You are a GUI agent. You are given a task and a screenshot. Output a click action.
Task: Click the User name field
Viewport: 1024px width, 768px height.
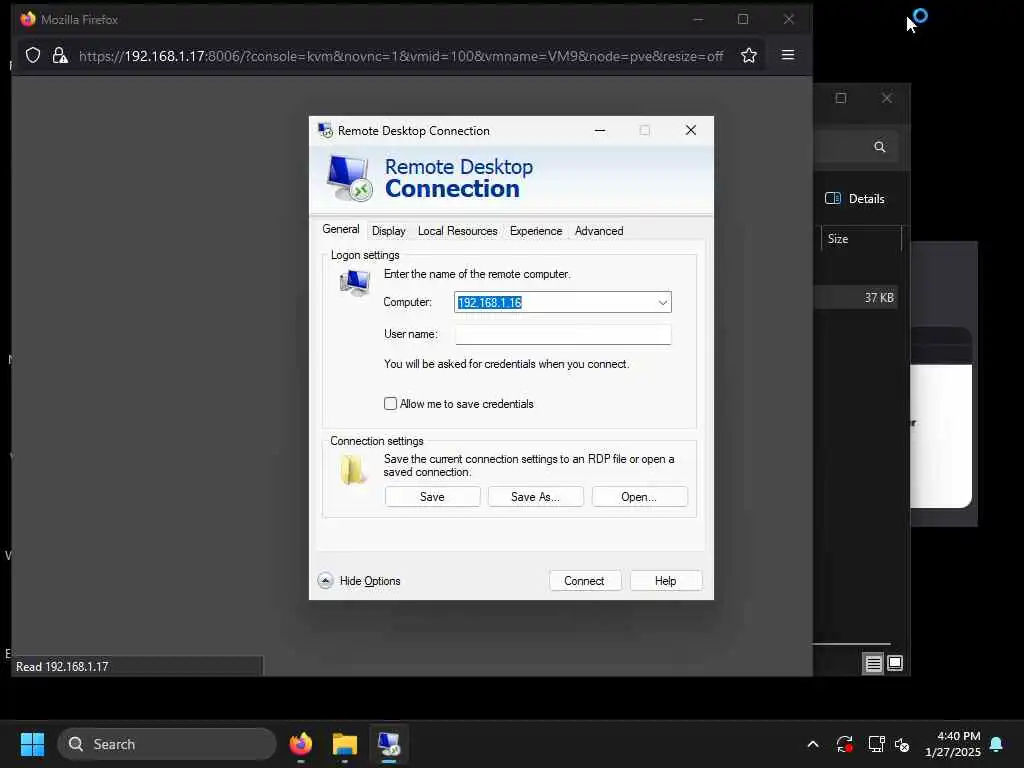[563, 334]
